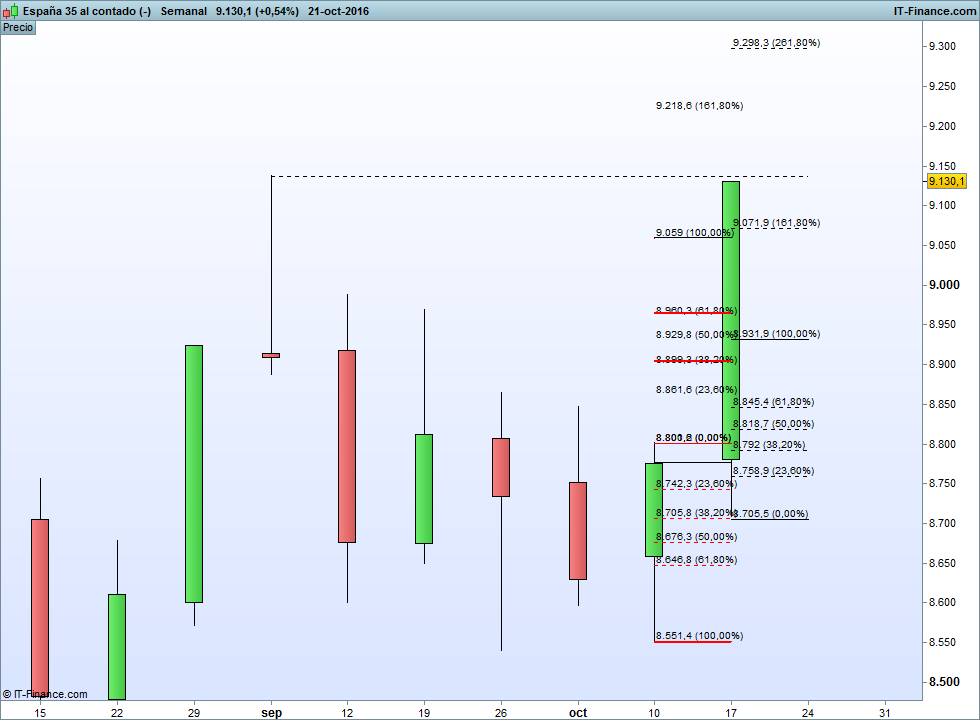Select the Precio panel label
980x720 pixels.
(x=18, y=28)
